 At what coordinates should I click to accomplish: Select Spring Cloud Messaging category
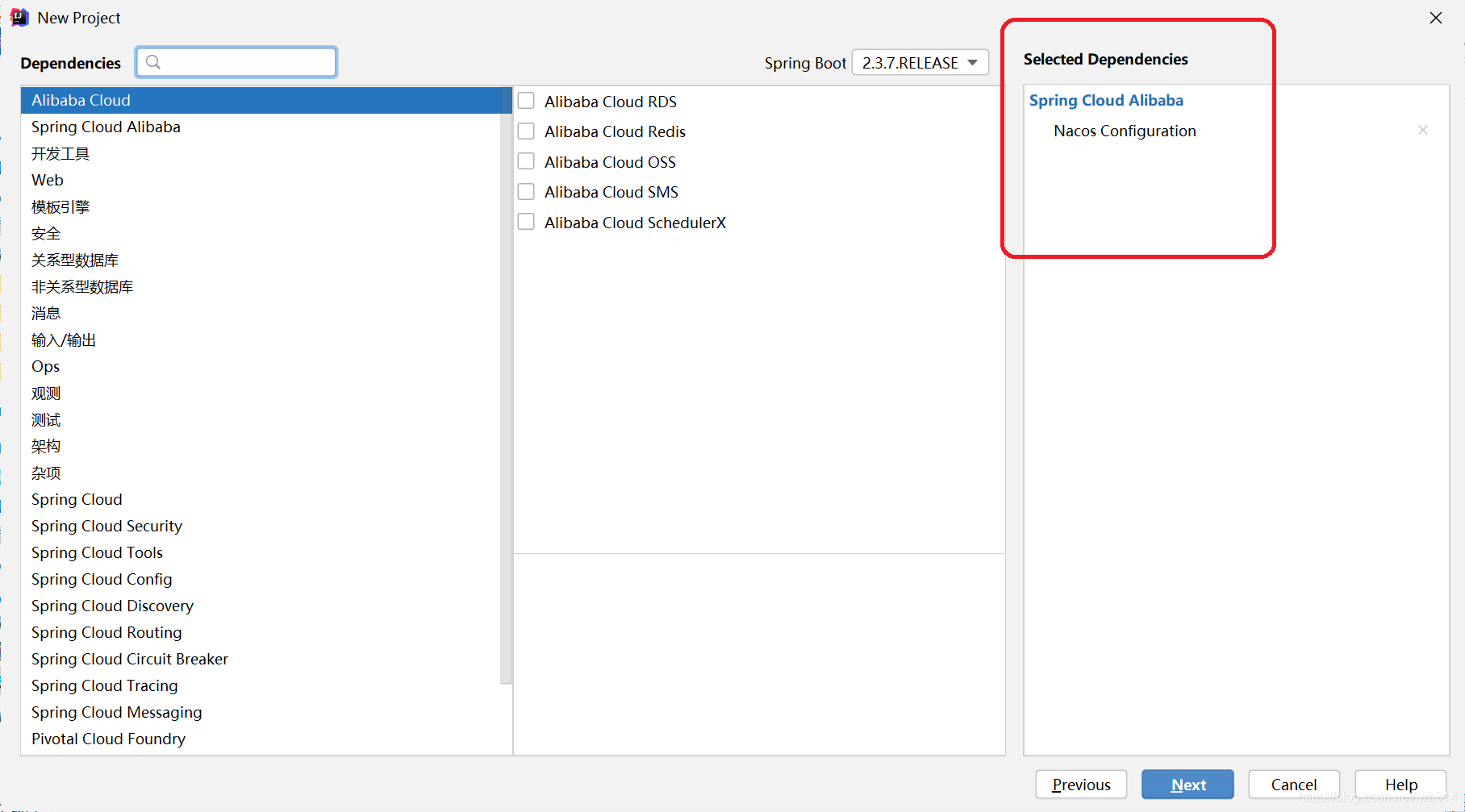tap(261, 712)
